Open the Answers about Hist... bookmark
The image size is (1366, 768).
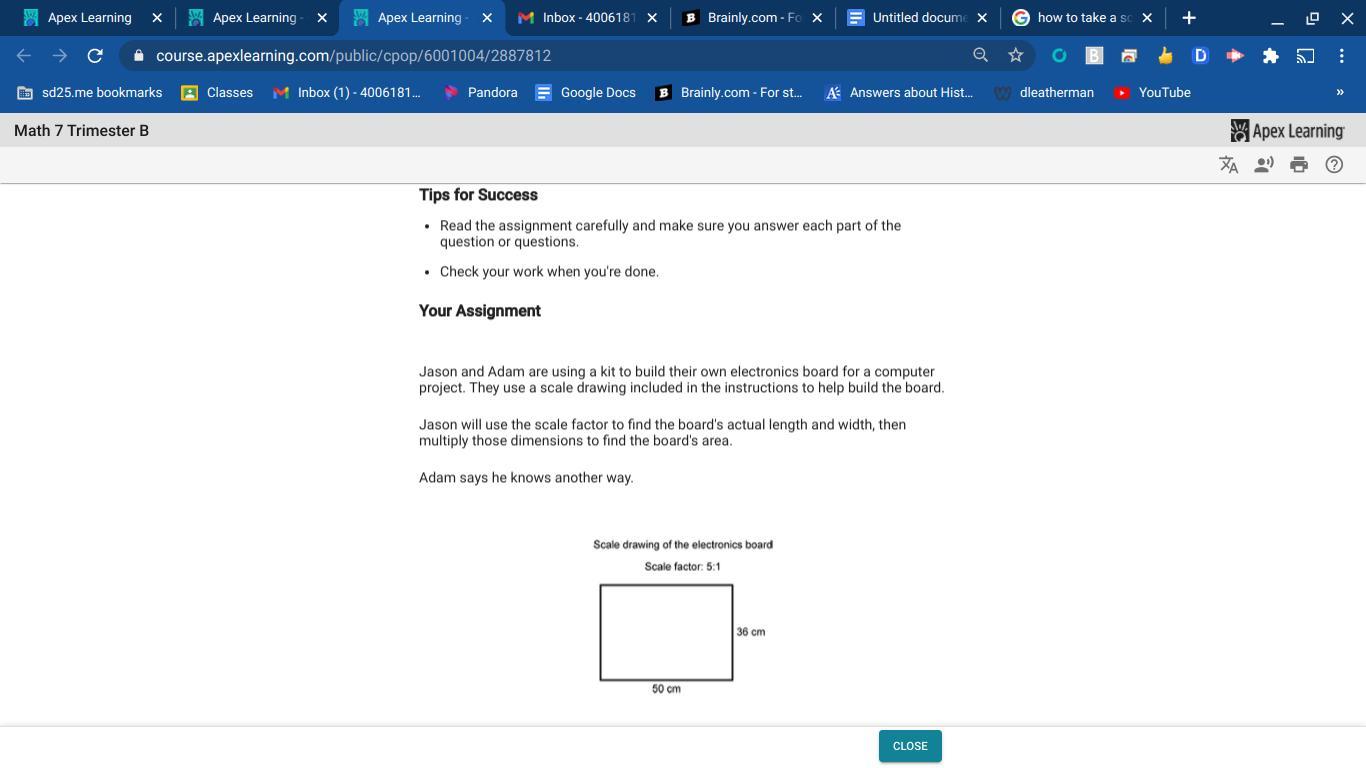(x=899, y=92)
